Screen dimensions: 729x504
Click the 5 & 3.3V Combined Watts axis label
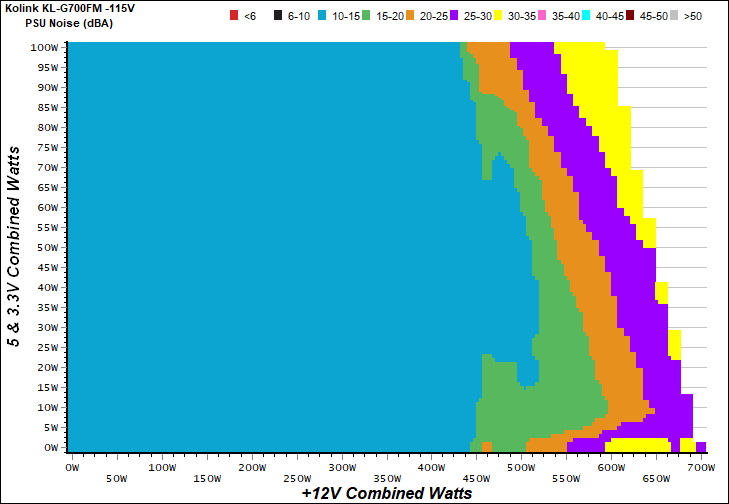(x=14, y=246)
